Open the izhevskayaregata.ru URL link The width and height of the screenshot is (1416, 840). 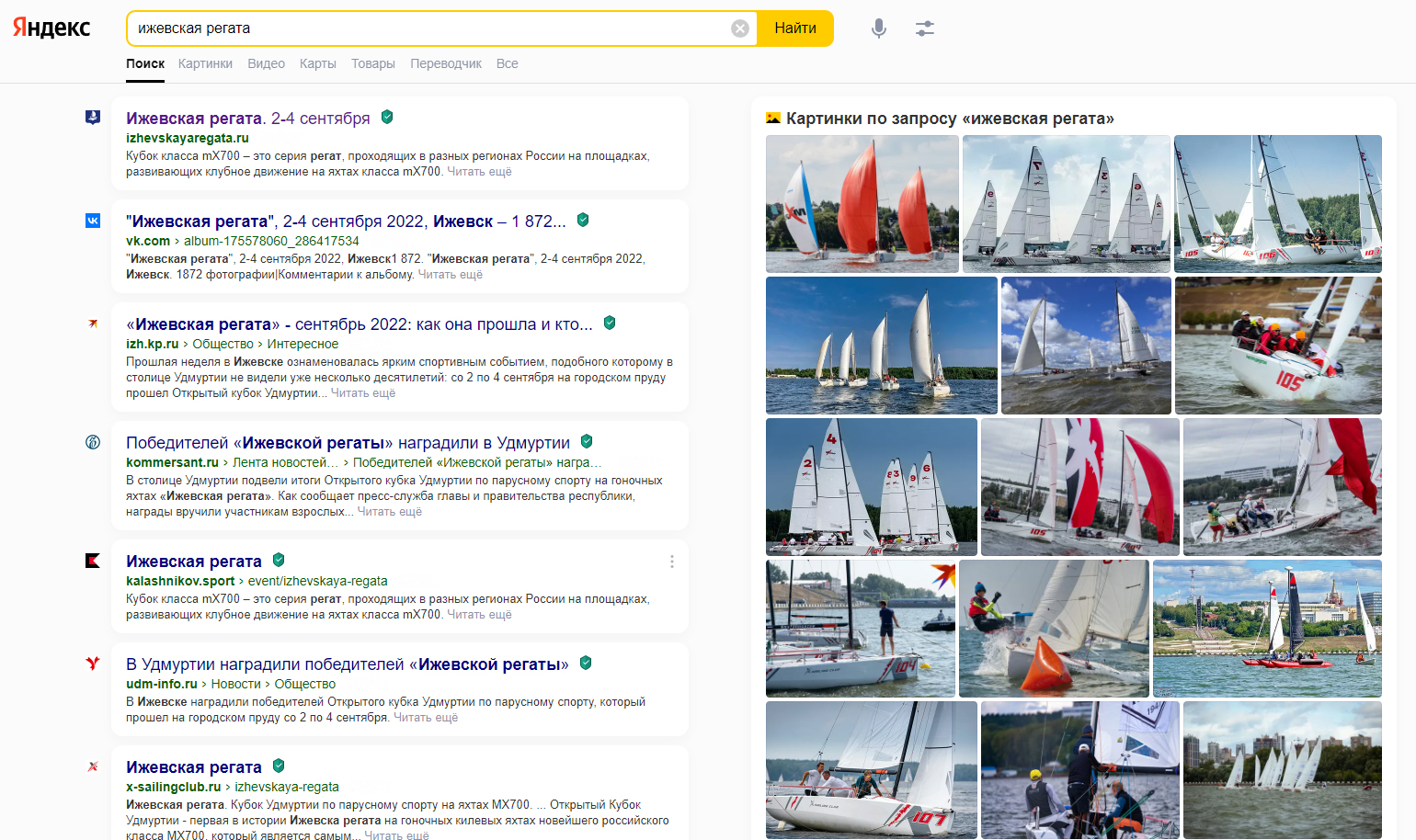[188, 138]
